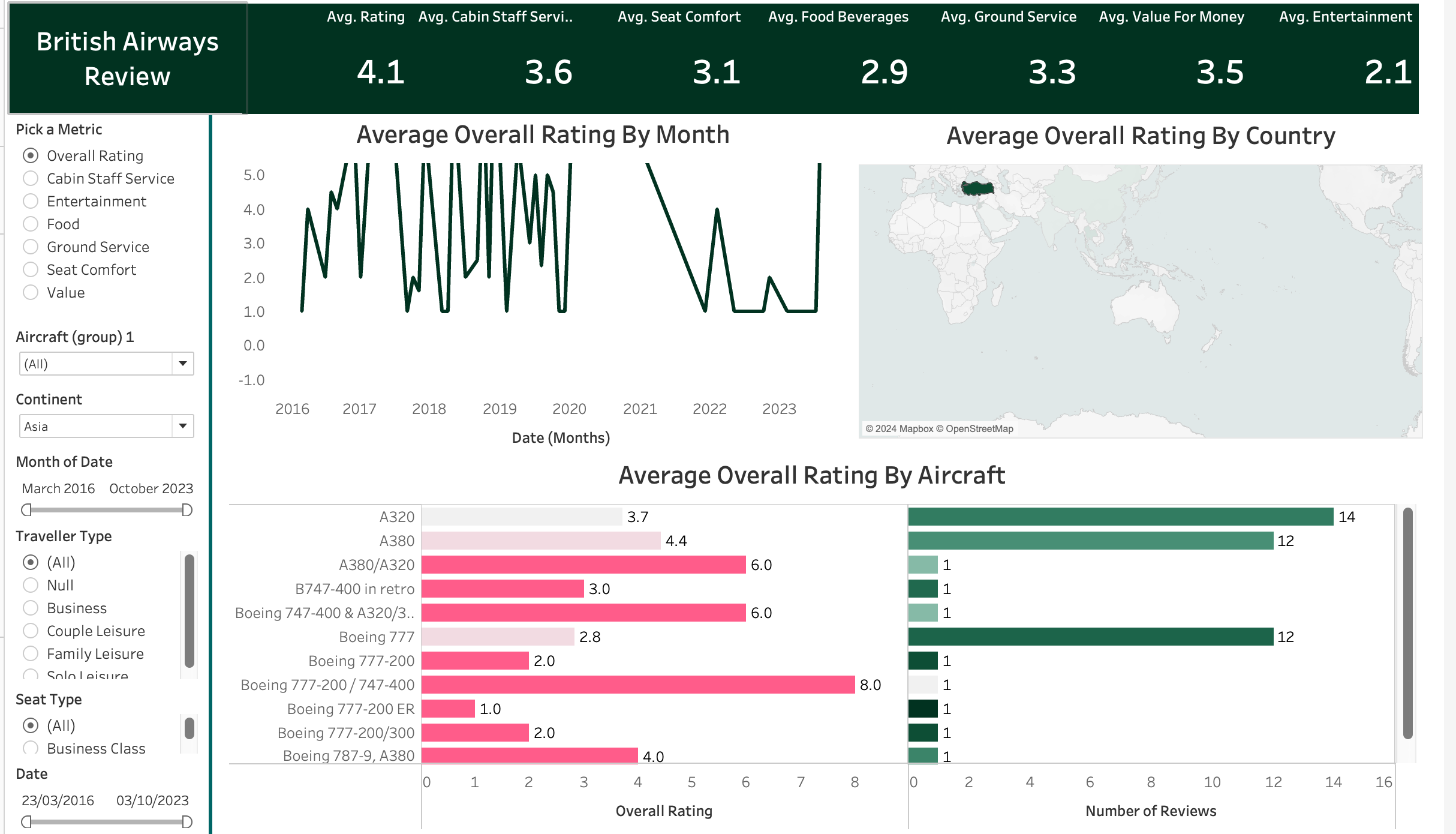Select the Cabin Staff Service metric
The image size is (1456, 834).
[x=31, y=178]
